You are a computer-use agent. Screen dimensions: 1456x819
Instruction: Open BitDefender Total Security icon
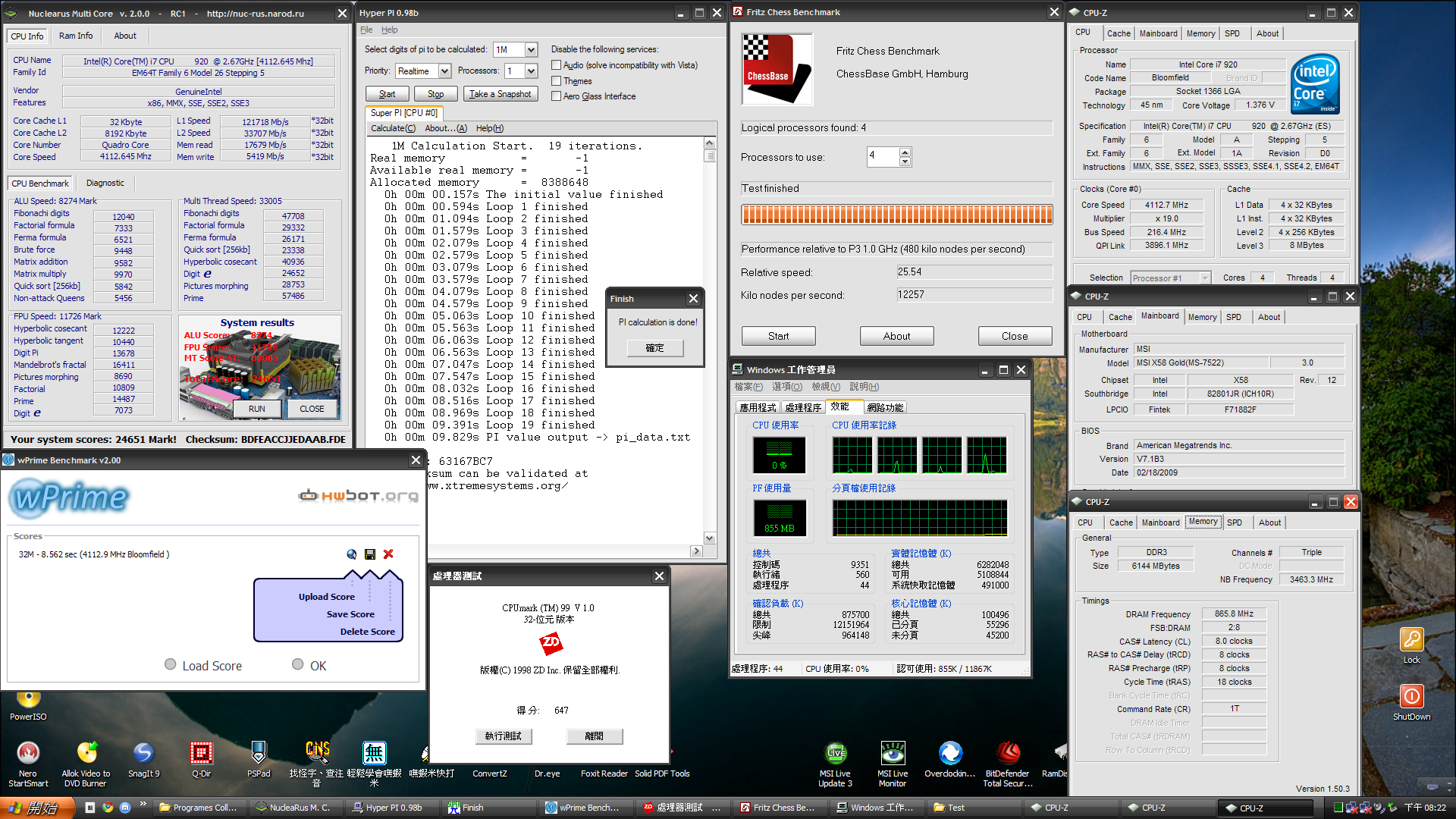pos(1008,764)
